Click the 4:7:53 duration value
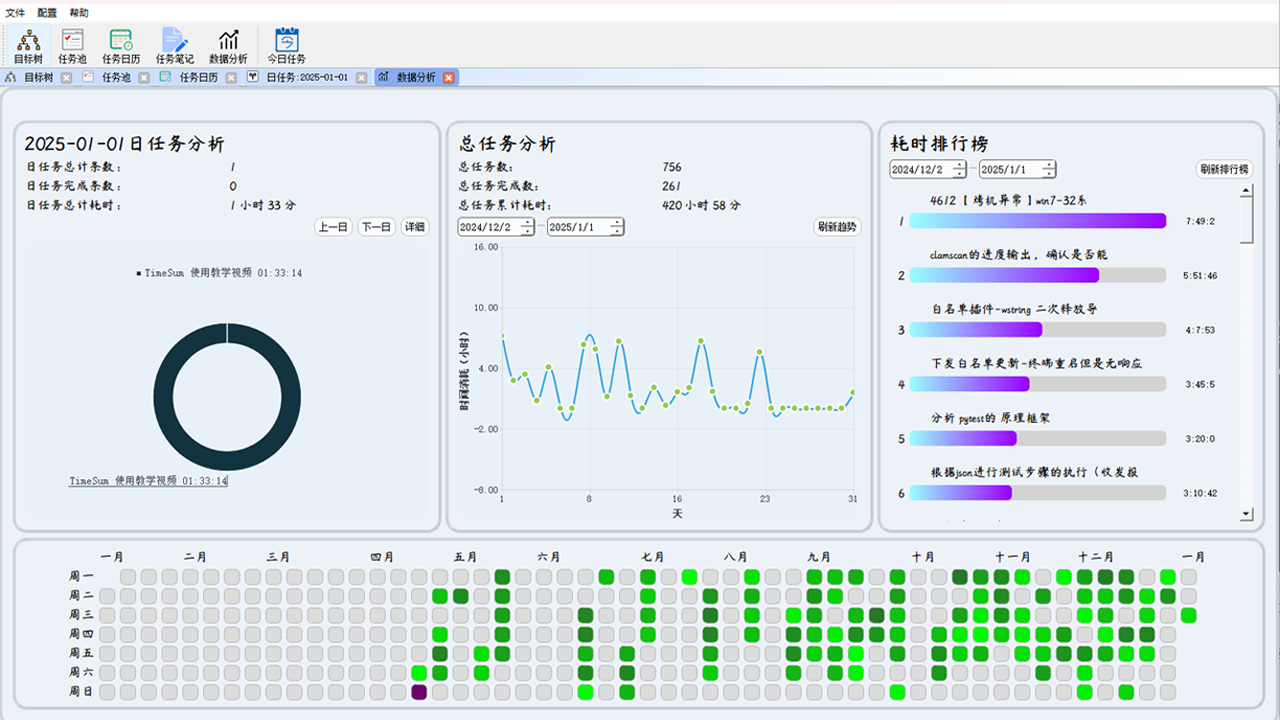 click(1198, 330)
